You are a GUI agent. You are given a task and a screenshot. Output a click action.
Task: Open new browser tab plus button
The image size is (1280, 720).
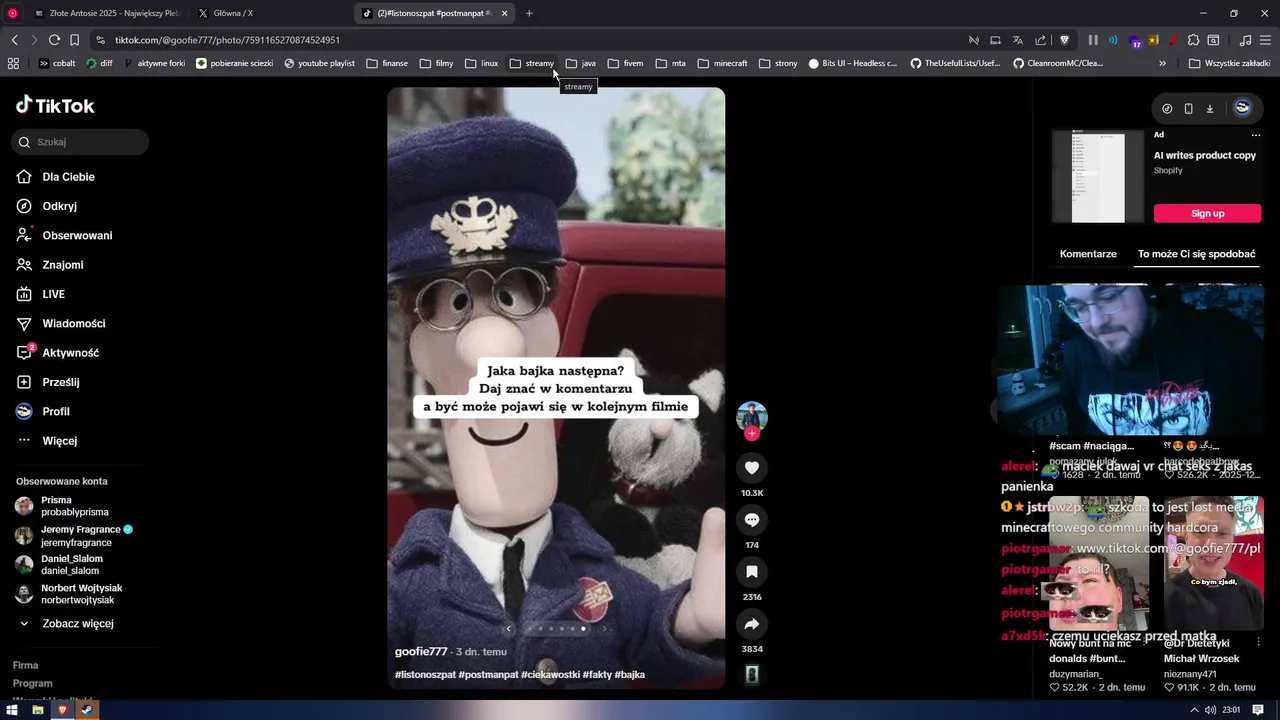point(529,13)
